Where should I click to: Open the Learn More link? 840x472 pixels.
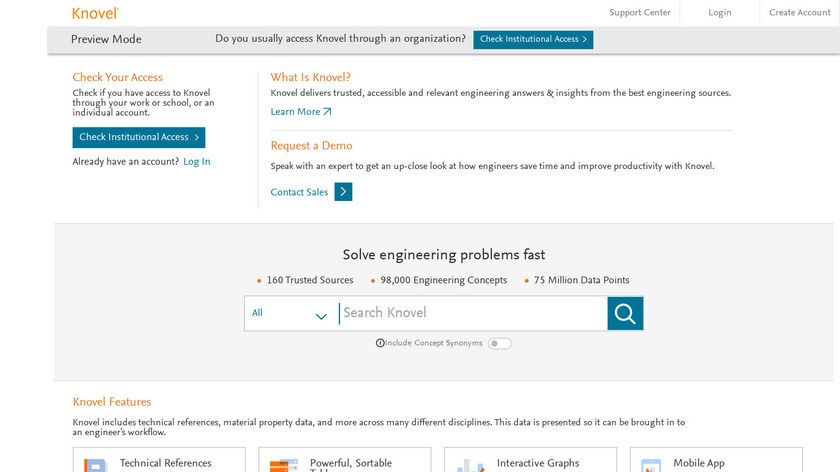pyautogui.click(x=300, y=112)
